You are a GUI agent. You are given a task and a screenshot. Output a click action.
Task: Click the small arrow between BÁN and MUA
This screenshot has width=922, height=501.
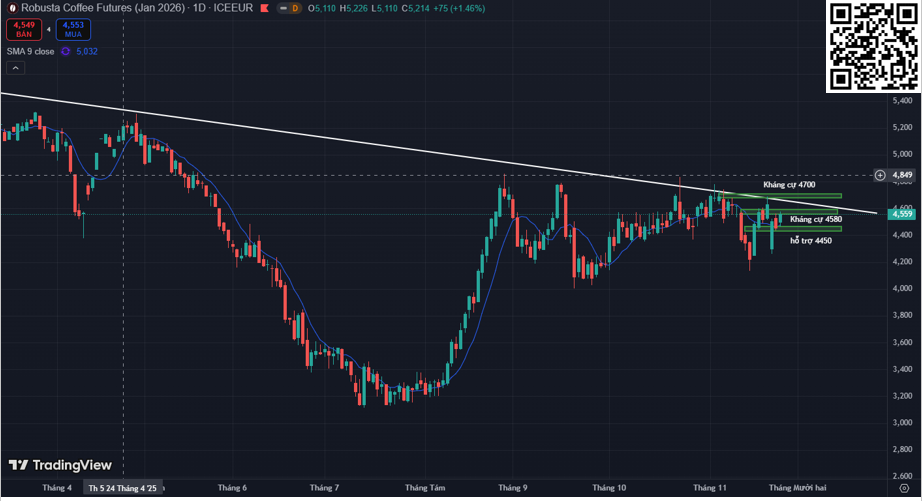(48, 30)
